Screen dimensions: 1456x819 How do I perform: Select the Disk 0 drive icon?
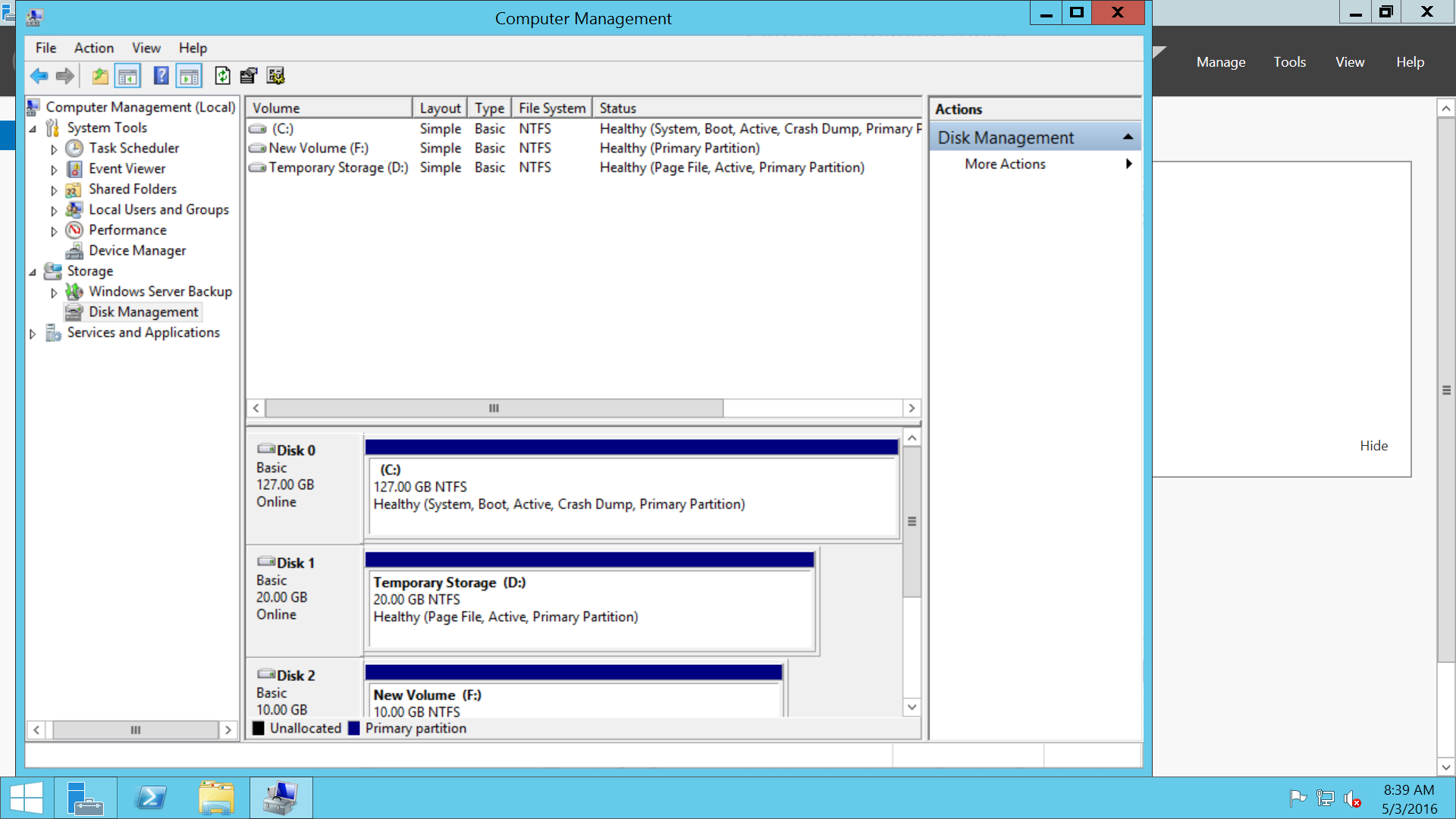pyautogui.click(x=266, y=449)
